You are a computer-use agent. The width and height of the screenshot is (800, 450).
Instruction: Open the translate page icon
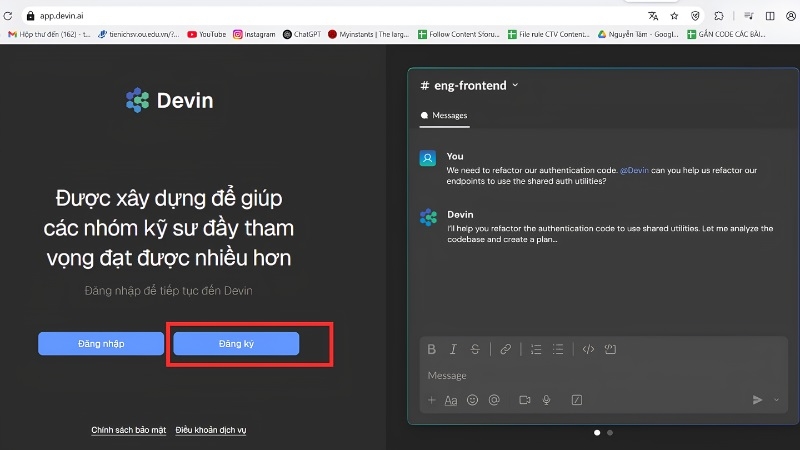(x=653, y=16)
